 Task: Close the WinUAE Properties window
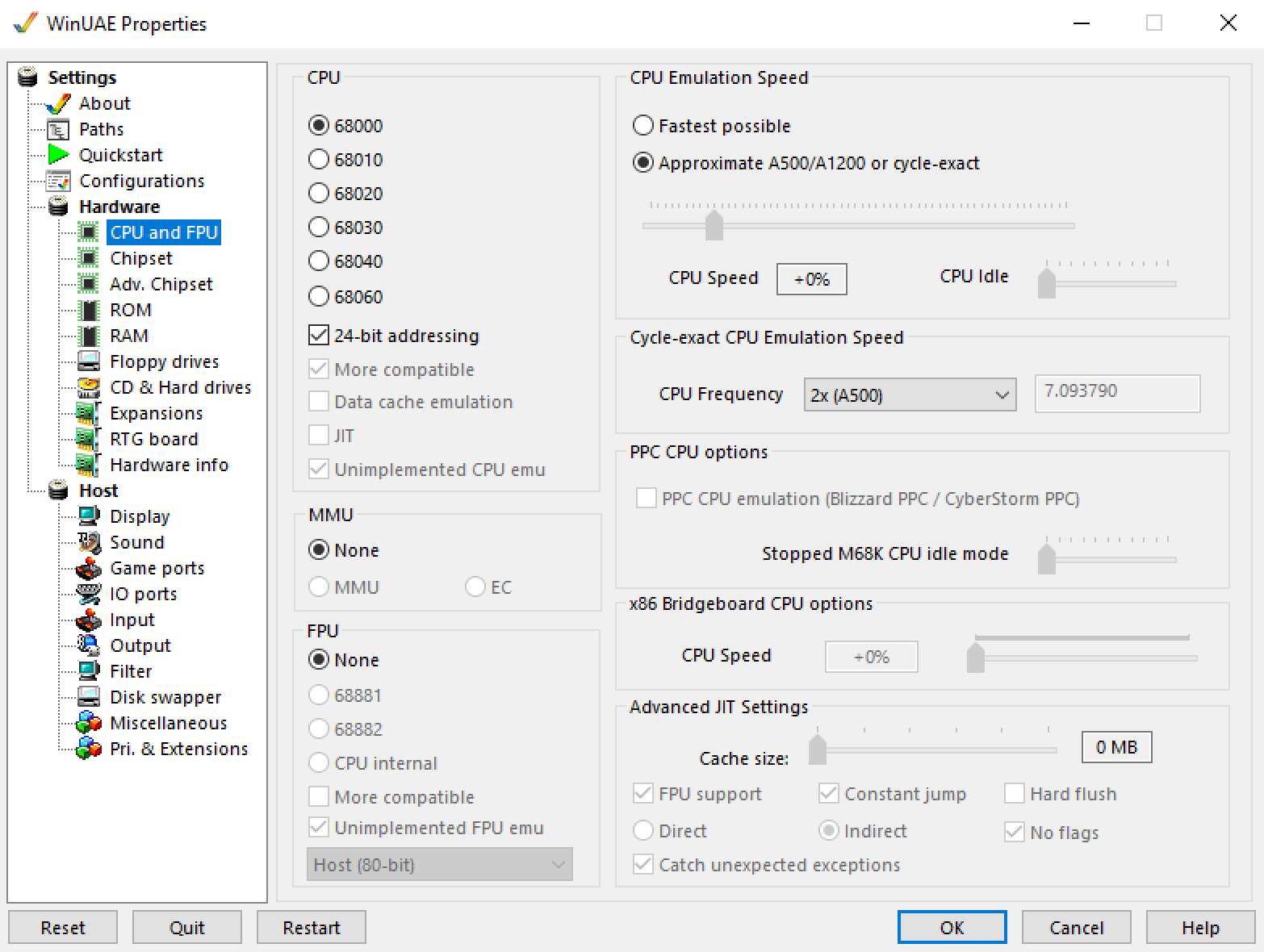pos(1228,23)
